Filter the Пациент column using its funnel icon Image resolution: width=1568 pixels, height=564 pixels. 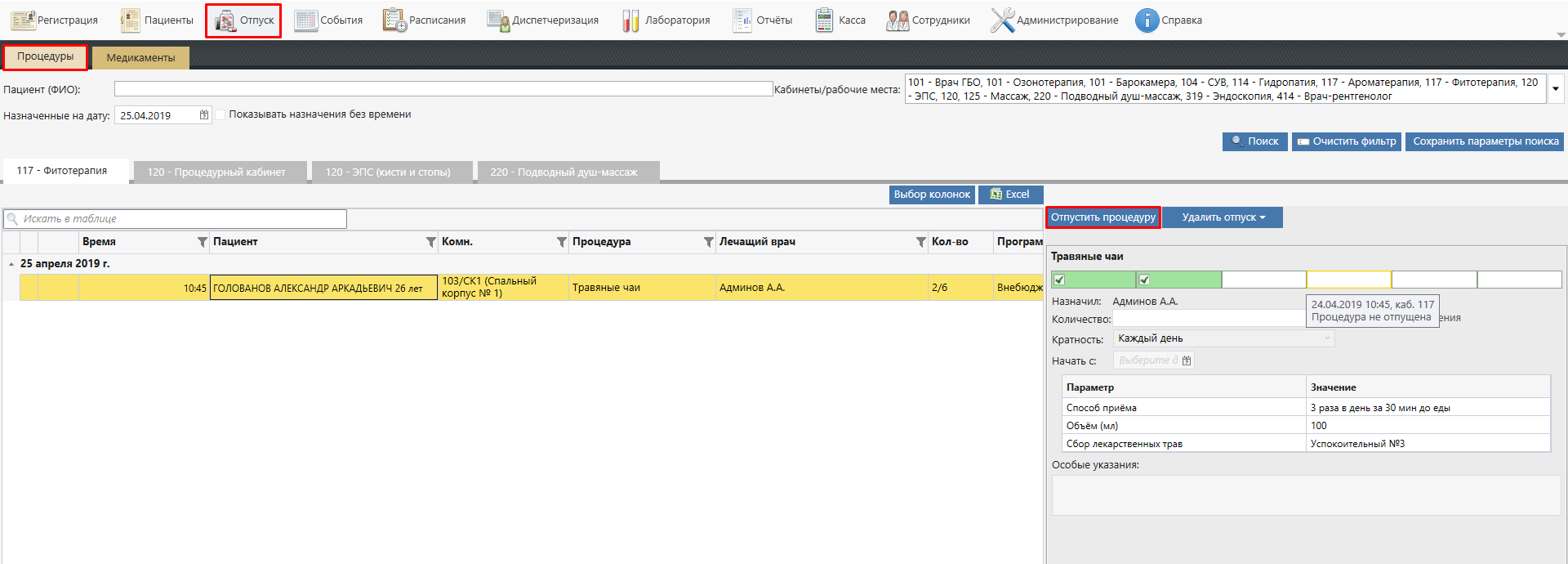click(x=430, y=242)
